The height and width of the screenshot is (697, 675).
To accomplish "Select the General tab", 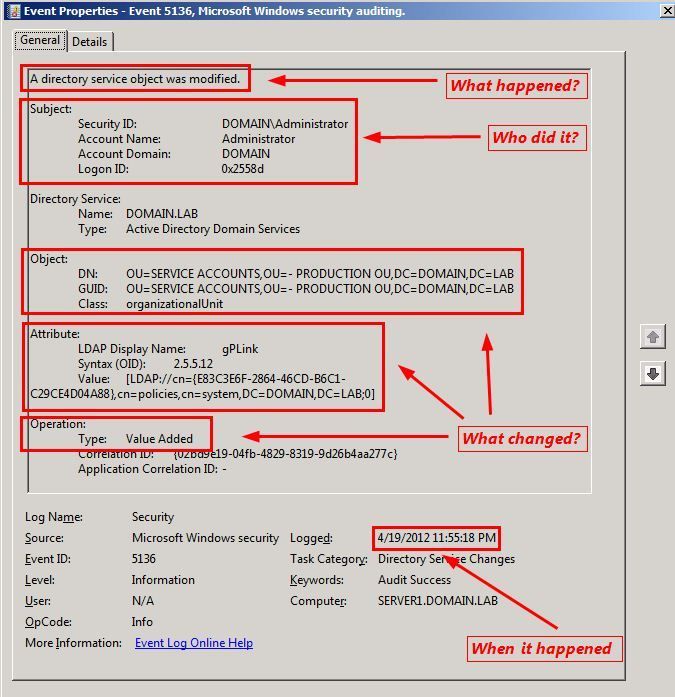I will [x=40, y=40].
